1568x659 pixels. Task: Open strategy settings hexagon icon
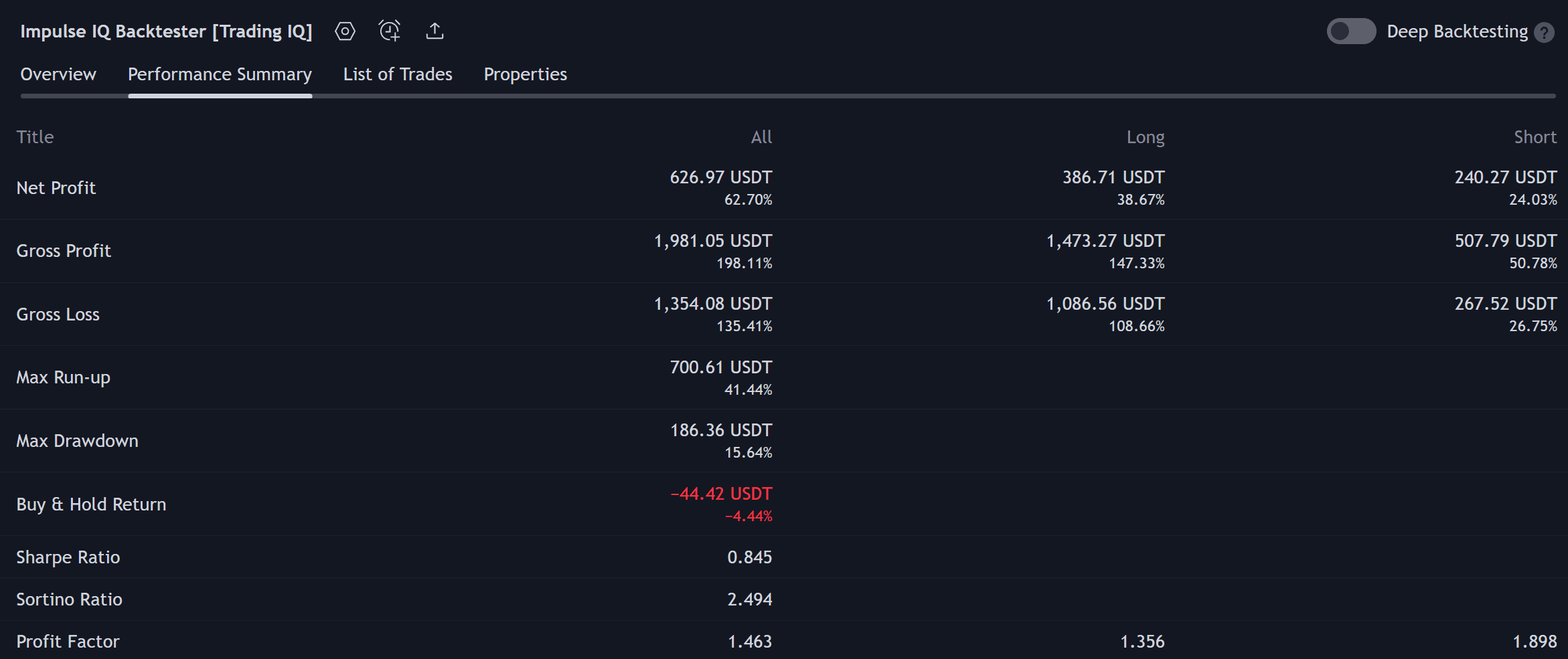click(x=345, y=31)
